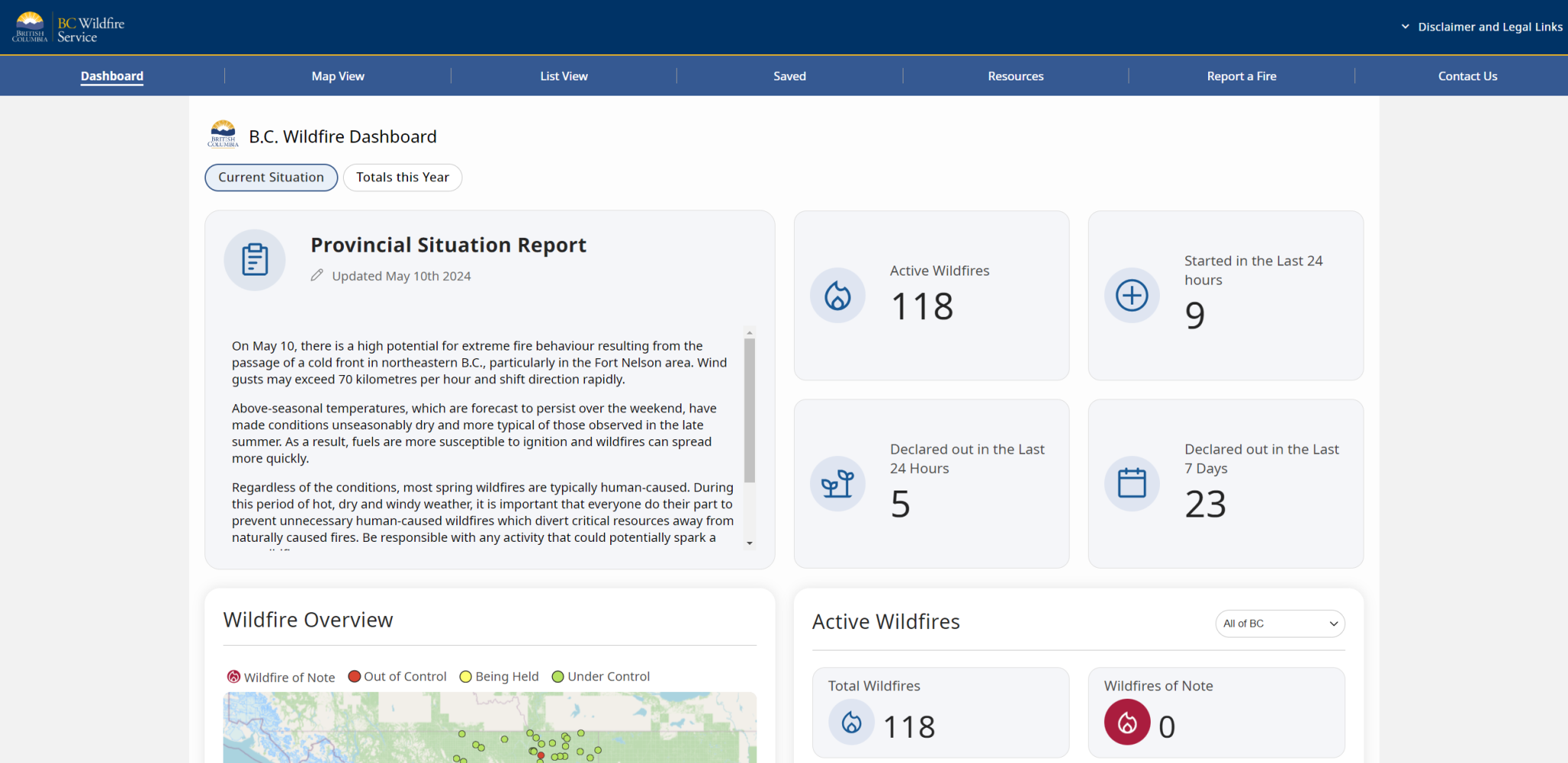This screenshot has height=763, width=1568.
Task: Open the Resources page link
Action: point(1015,76)
